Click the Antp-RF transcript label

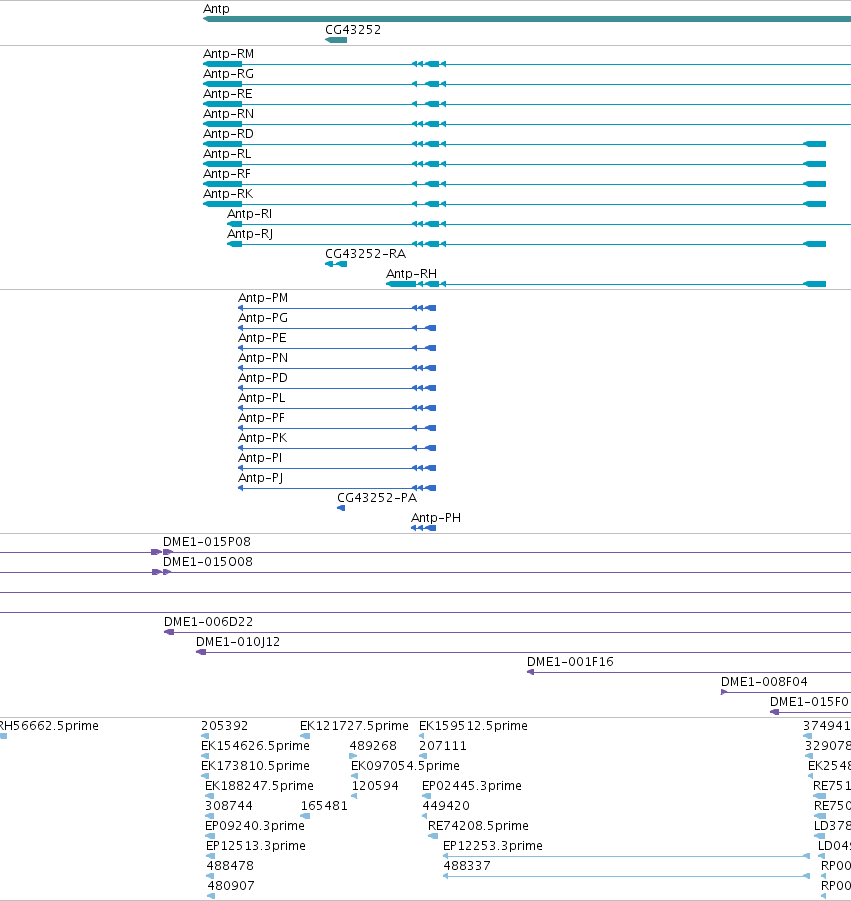227,174
